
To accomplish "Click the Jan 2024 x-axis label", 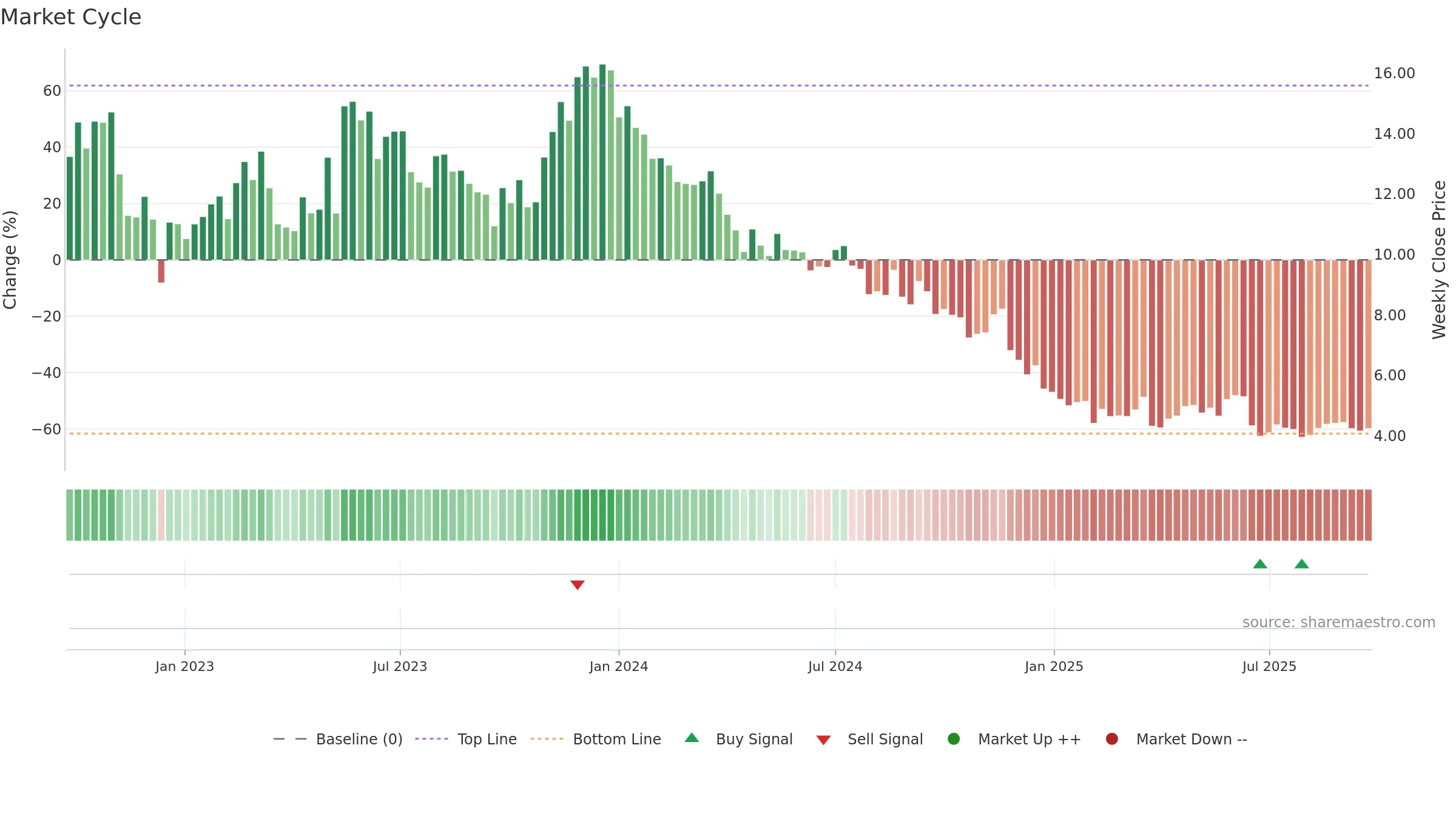I will (x=619, y=666).
